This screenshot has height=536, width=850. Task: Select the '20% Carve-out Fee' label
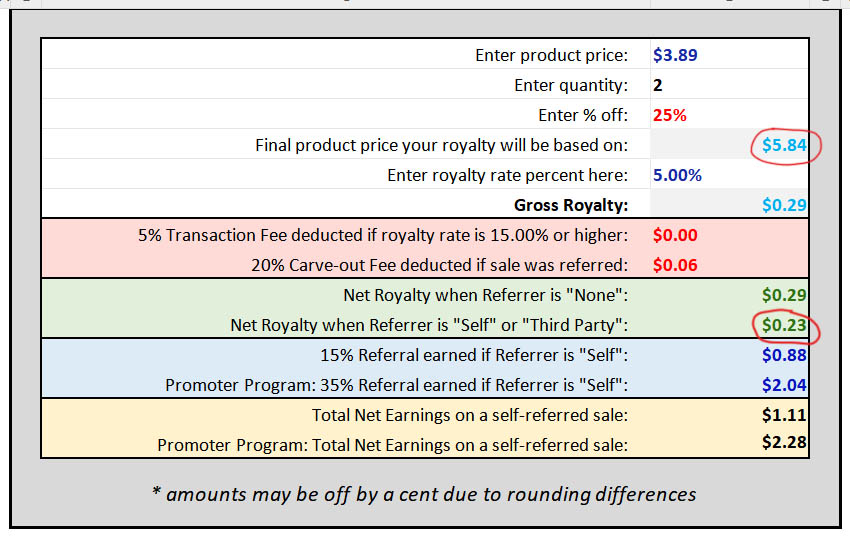pyautogui.click(x=439, y=265)
